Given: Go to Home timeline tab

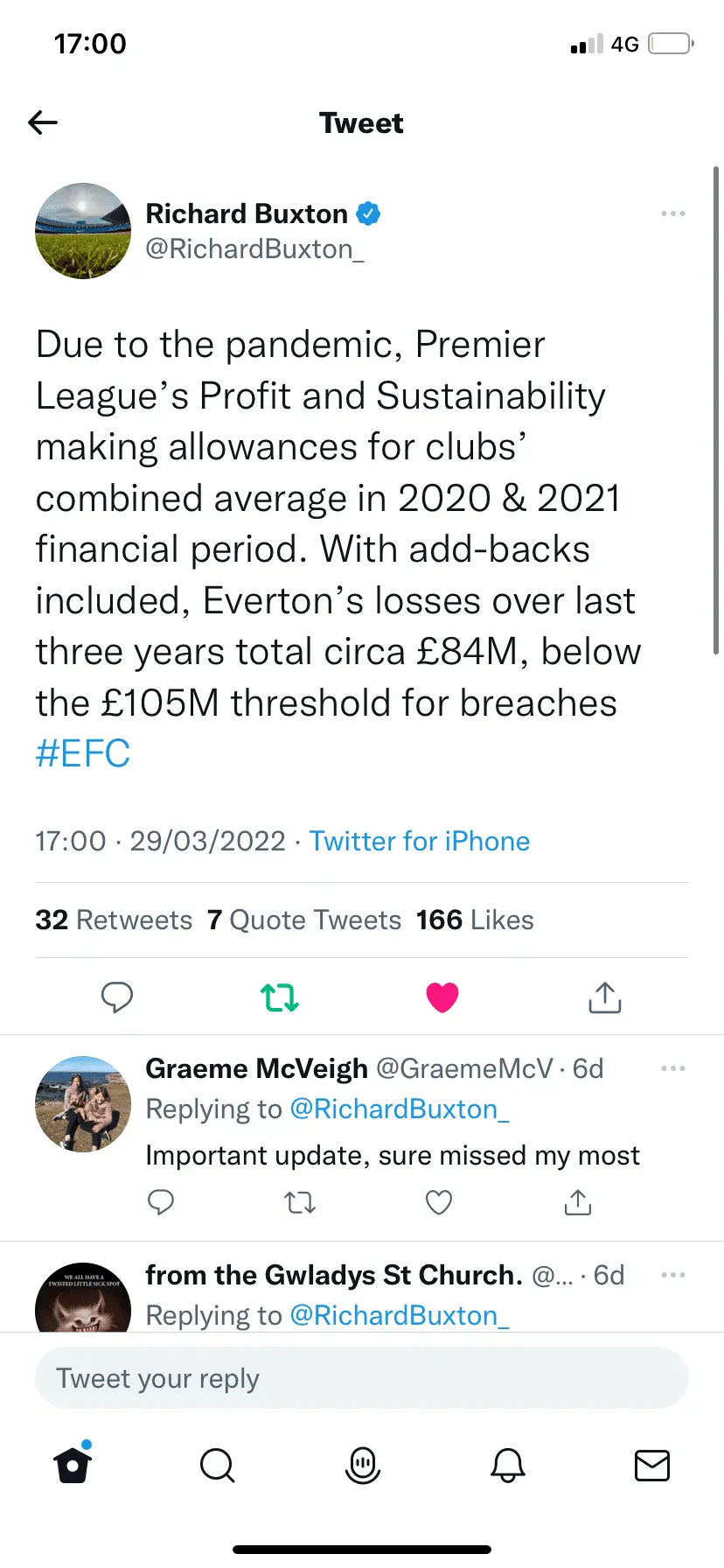Looking at the screenshot, I should click(73, 1465).
